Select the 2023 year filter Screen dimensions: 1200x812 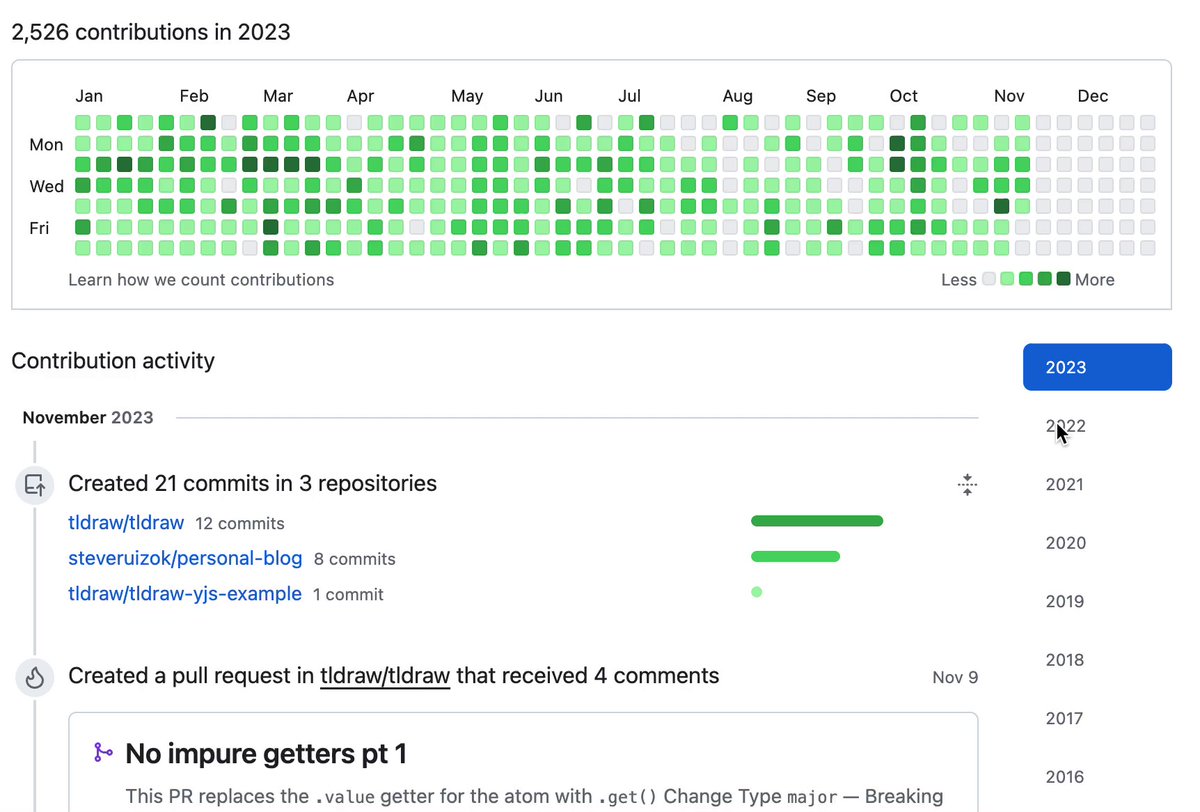click(x=1096, y=367)
